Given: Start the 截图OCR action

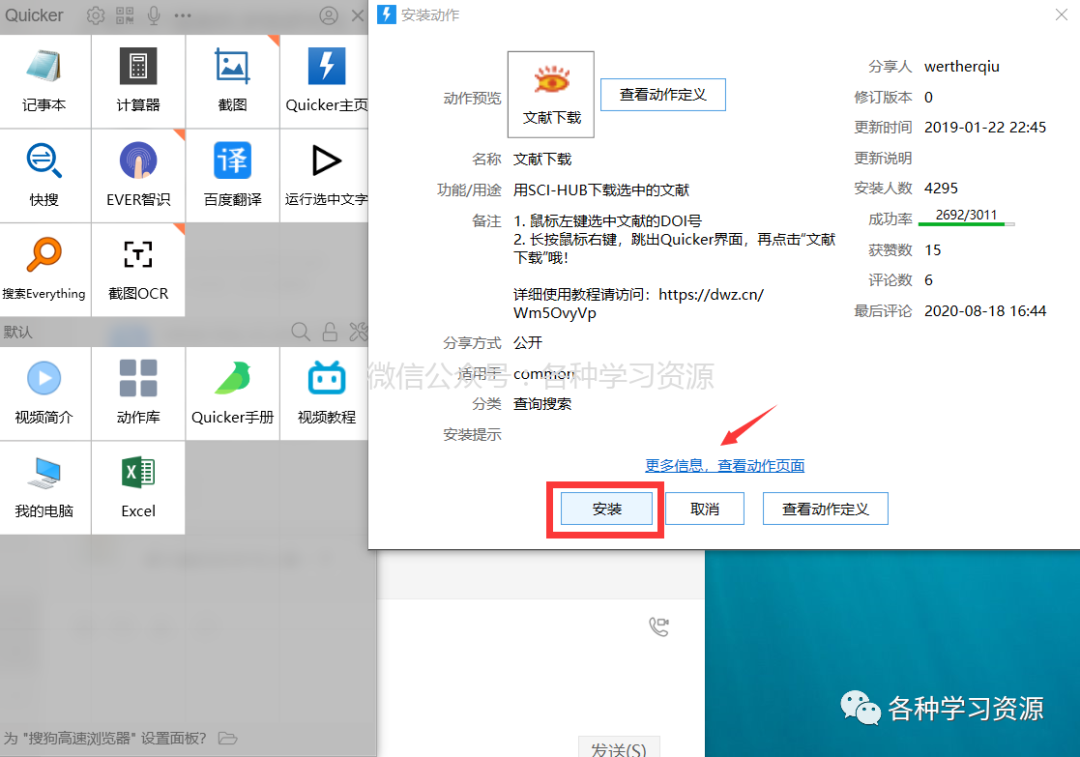Looking at the screenshot, I should (138, 270).
